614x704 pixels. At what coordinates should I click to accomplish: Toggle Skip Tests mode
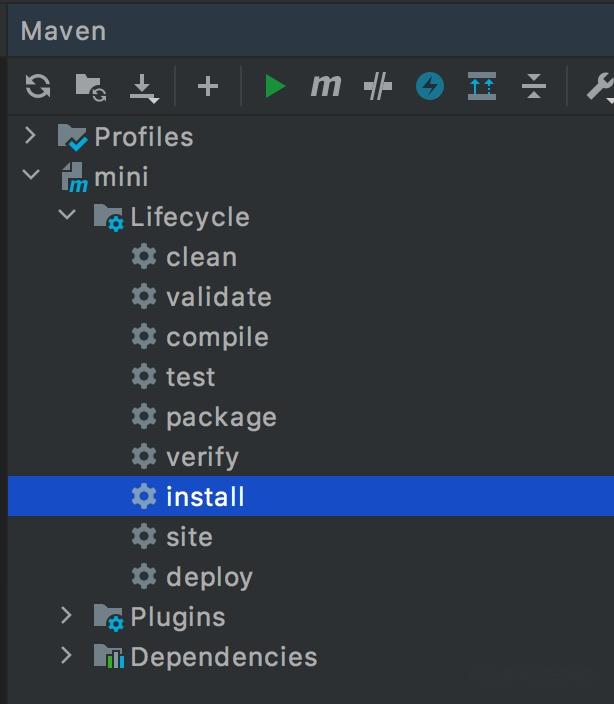coord(377,86)
